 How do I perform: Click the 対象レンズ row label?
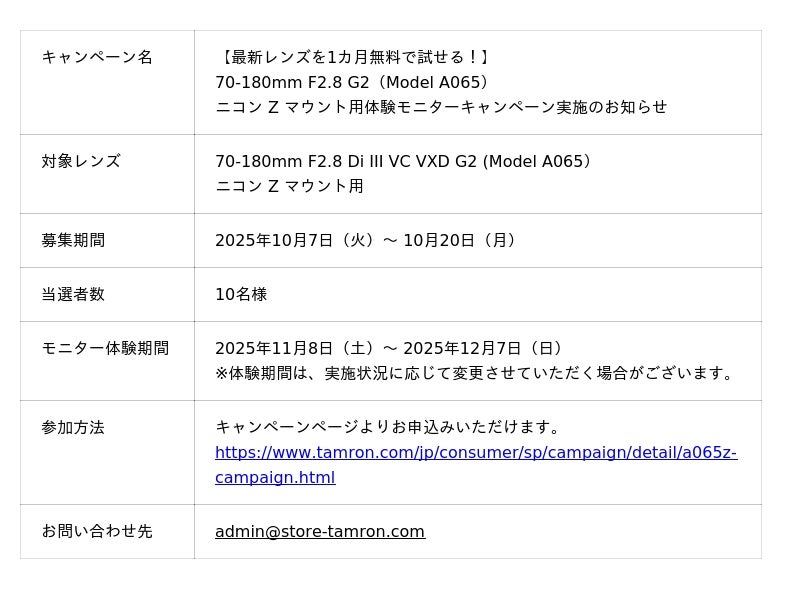(81, 161)
